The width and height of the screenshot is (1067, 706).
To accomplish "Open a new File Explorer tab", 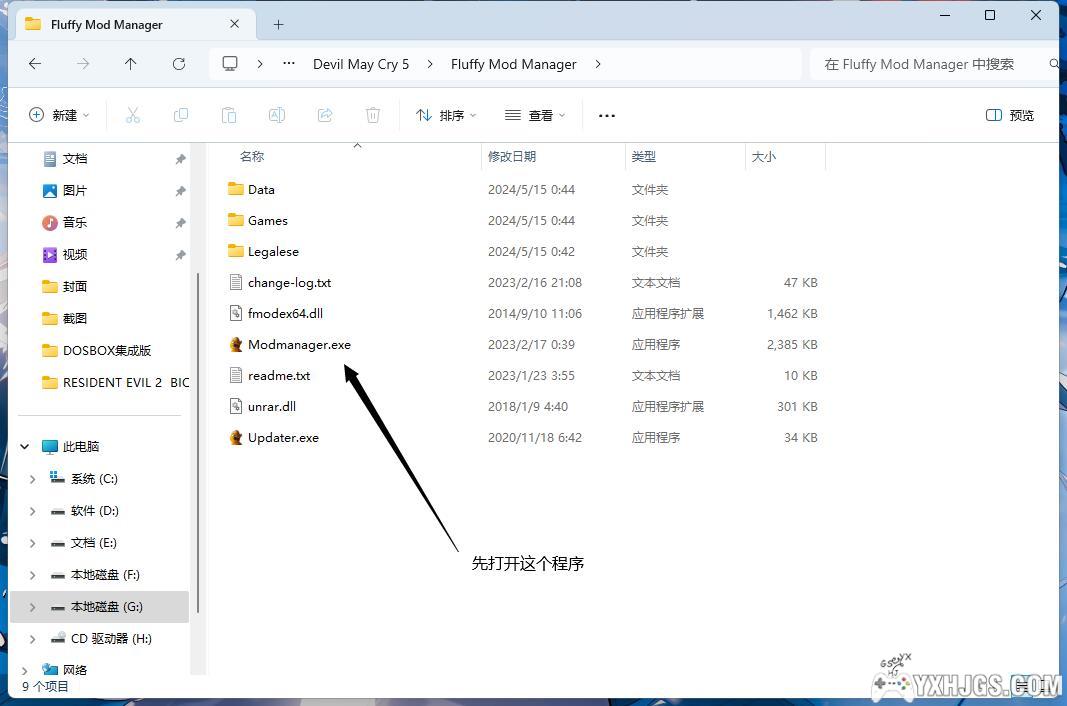I will tap(279, 24).
